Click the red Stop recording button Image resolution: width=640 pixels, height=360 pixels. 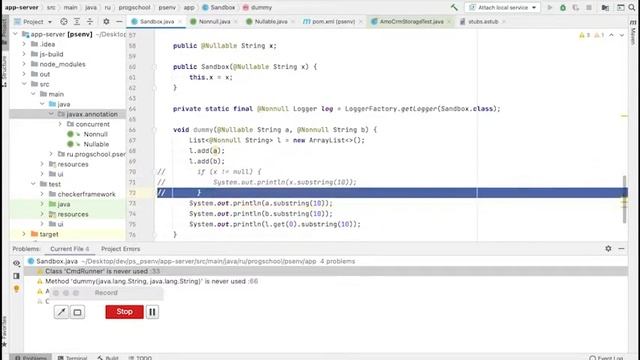click(x=124, y=312)
